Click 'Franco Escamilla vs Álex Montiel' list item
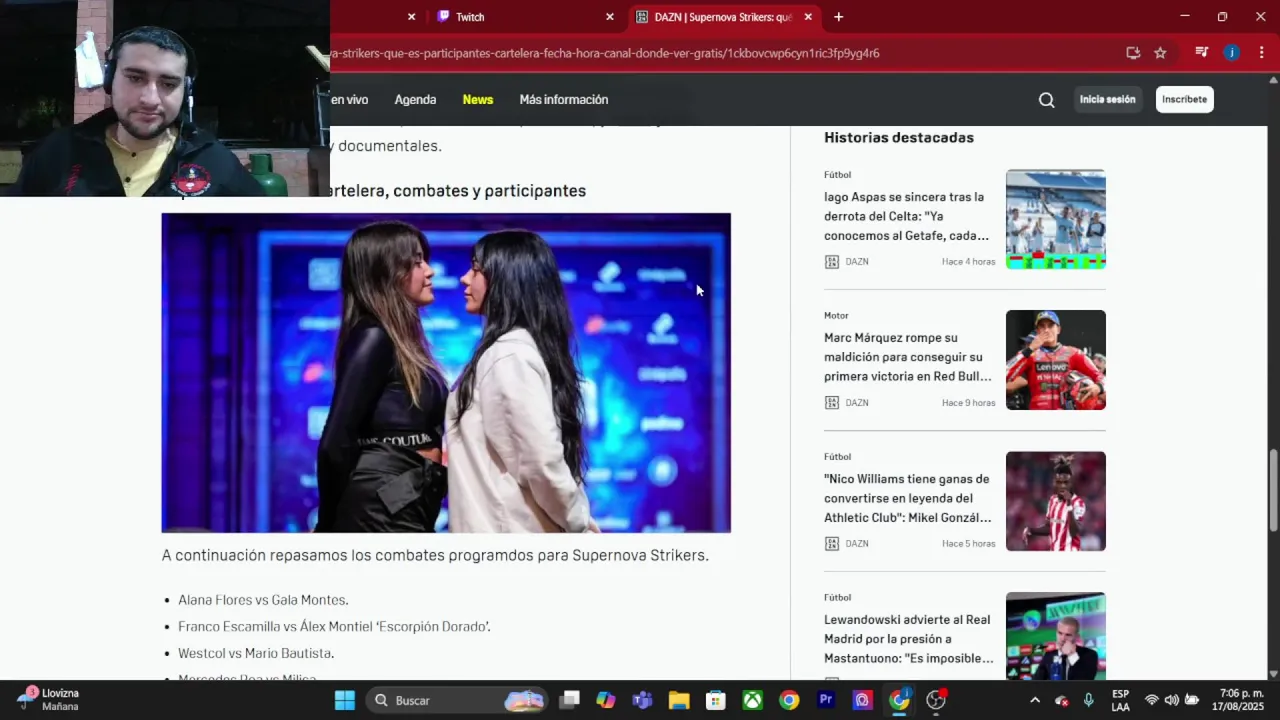Viewport: 1280px width, 720px height. tap(334, 627)
